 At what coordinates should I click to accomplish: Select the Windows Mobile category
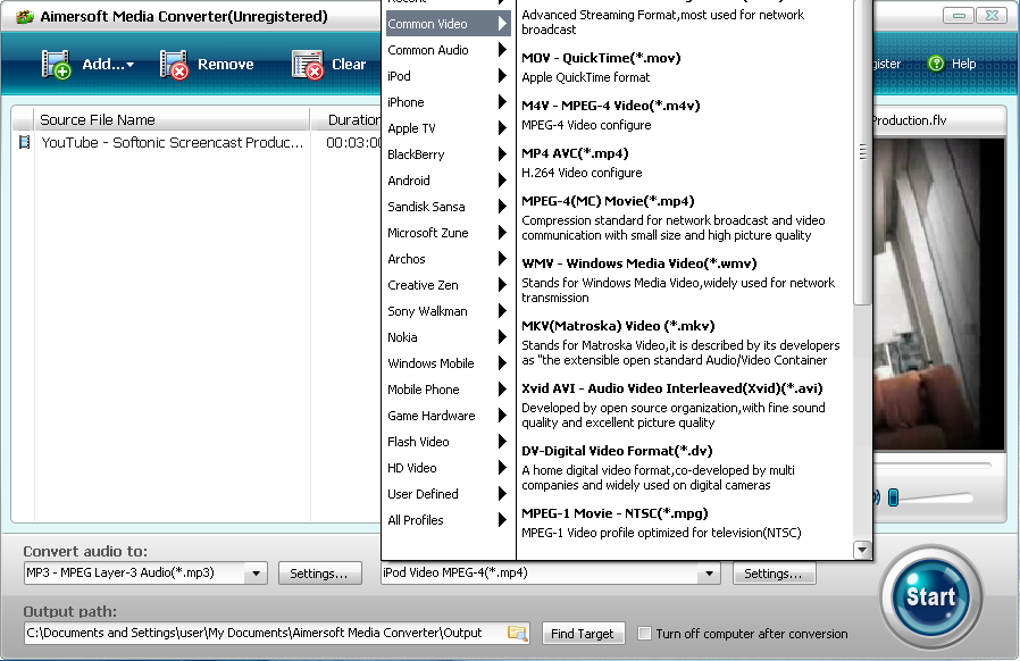click(x=448, y=363)
